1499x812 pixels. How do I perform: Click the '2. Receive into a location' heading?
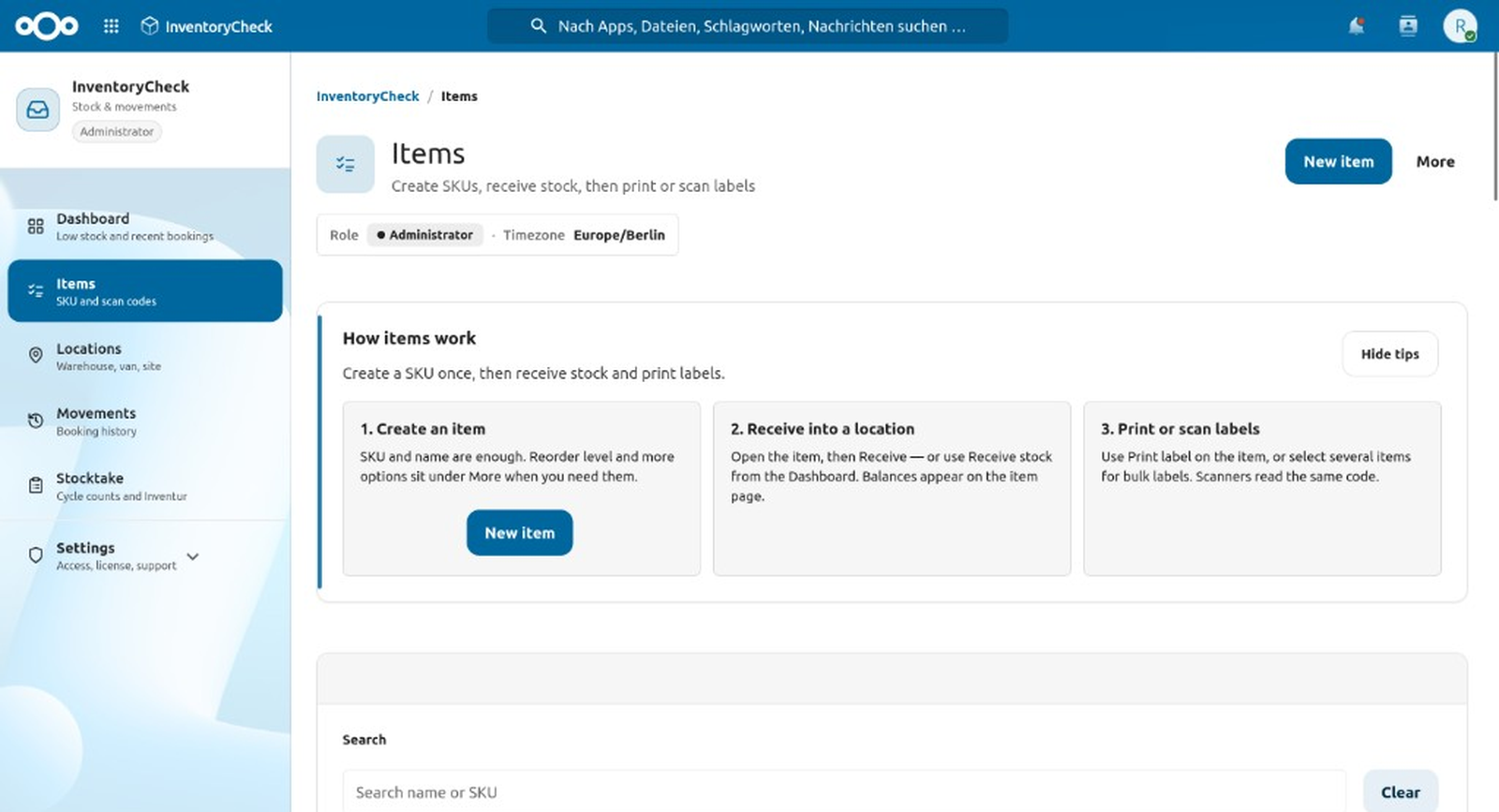coord(823,429)
